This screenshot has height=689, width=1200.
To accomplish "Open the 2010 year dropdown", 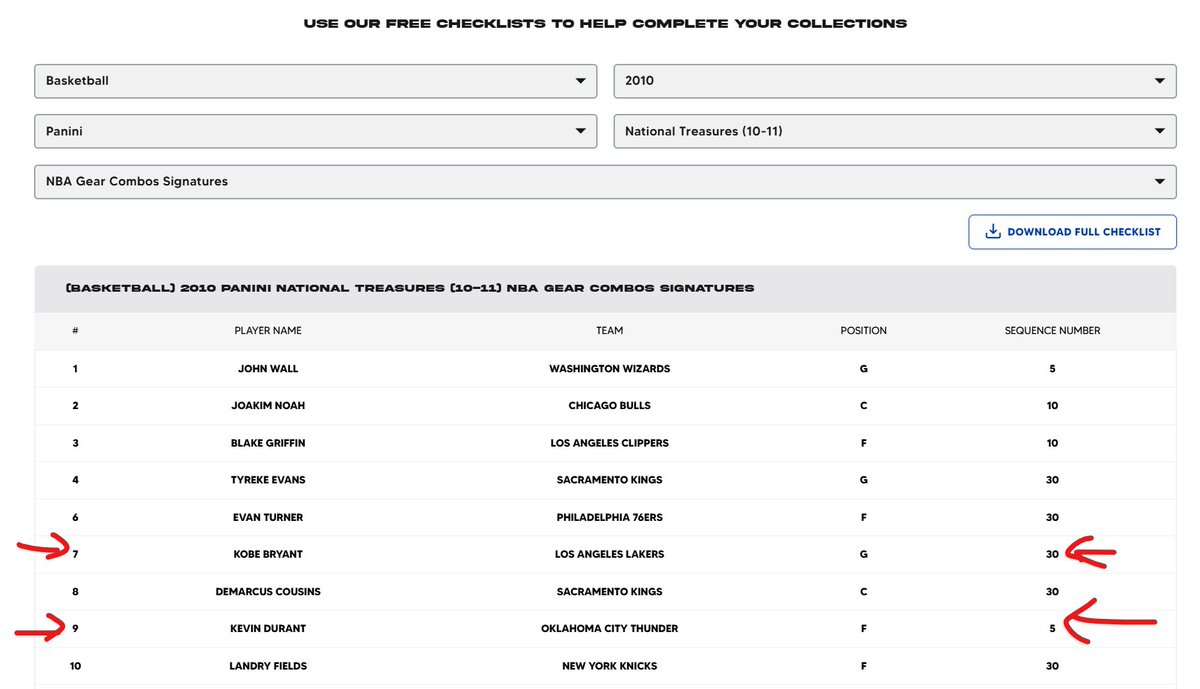I will pyautogui.click(x=895, y=81).
